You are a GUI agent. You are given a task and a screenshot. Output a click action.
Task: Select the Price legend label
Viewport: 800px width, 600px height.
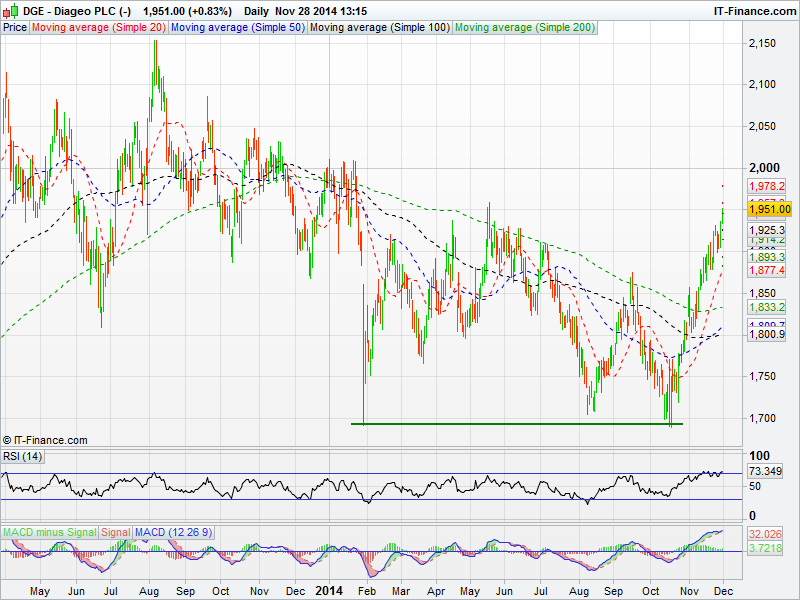pos(15,27)
